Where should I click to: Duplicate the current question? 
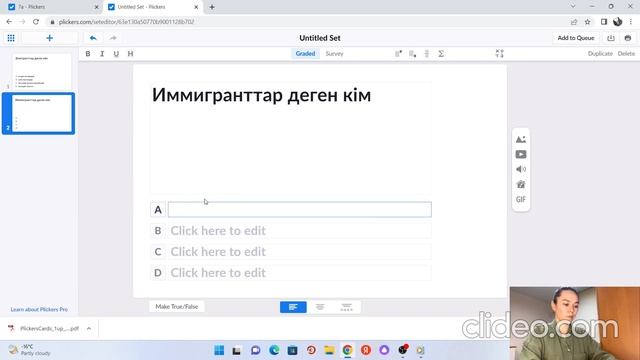click(600, 53)
